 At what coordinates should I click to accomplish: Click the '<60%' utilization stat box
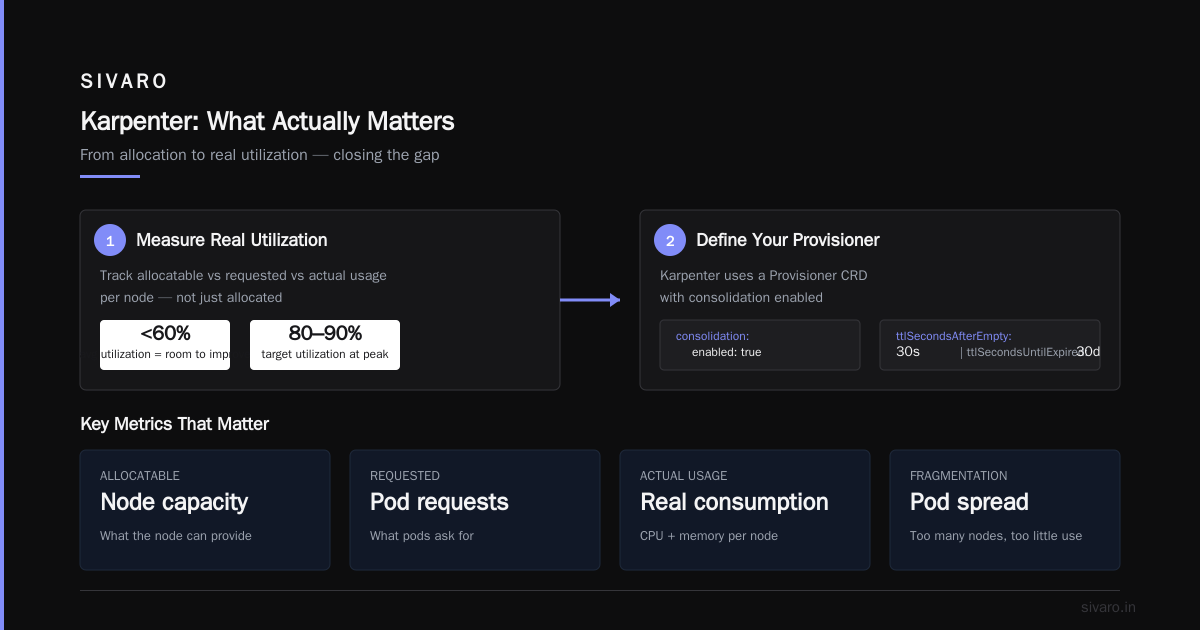[165, 345]
